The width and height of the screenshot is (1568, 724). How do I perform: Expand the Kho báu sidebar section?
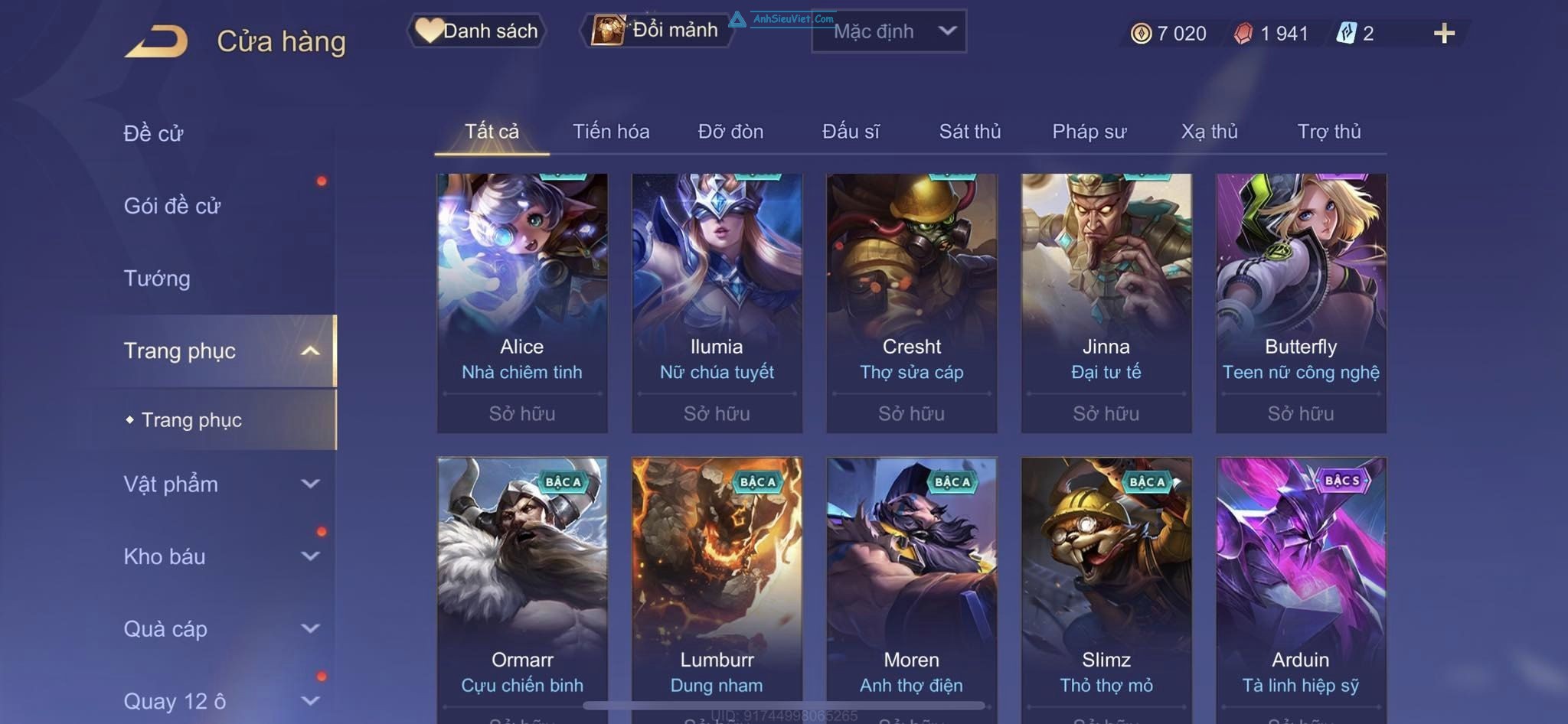[310, 556]
